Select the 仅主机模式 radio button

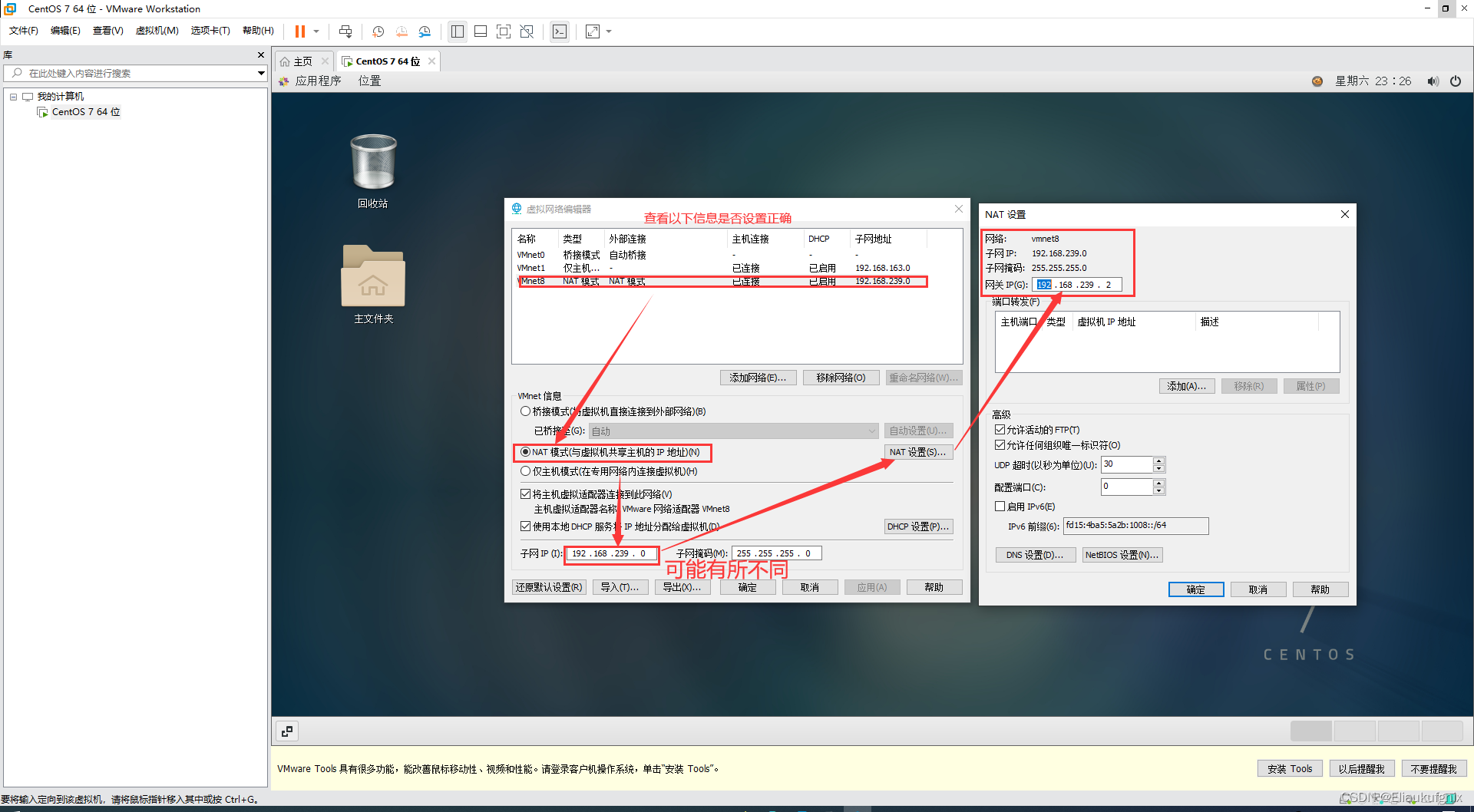pos(525,471)
